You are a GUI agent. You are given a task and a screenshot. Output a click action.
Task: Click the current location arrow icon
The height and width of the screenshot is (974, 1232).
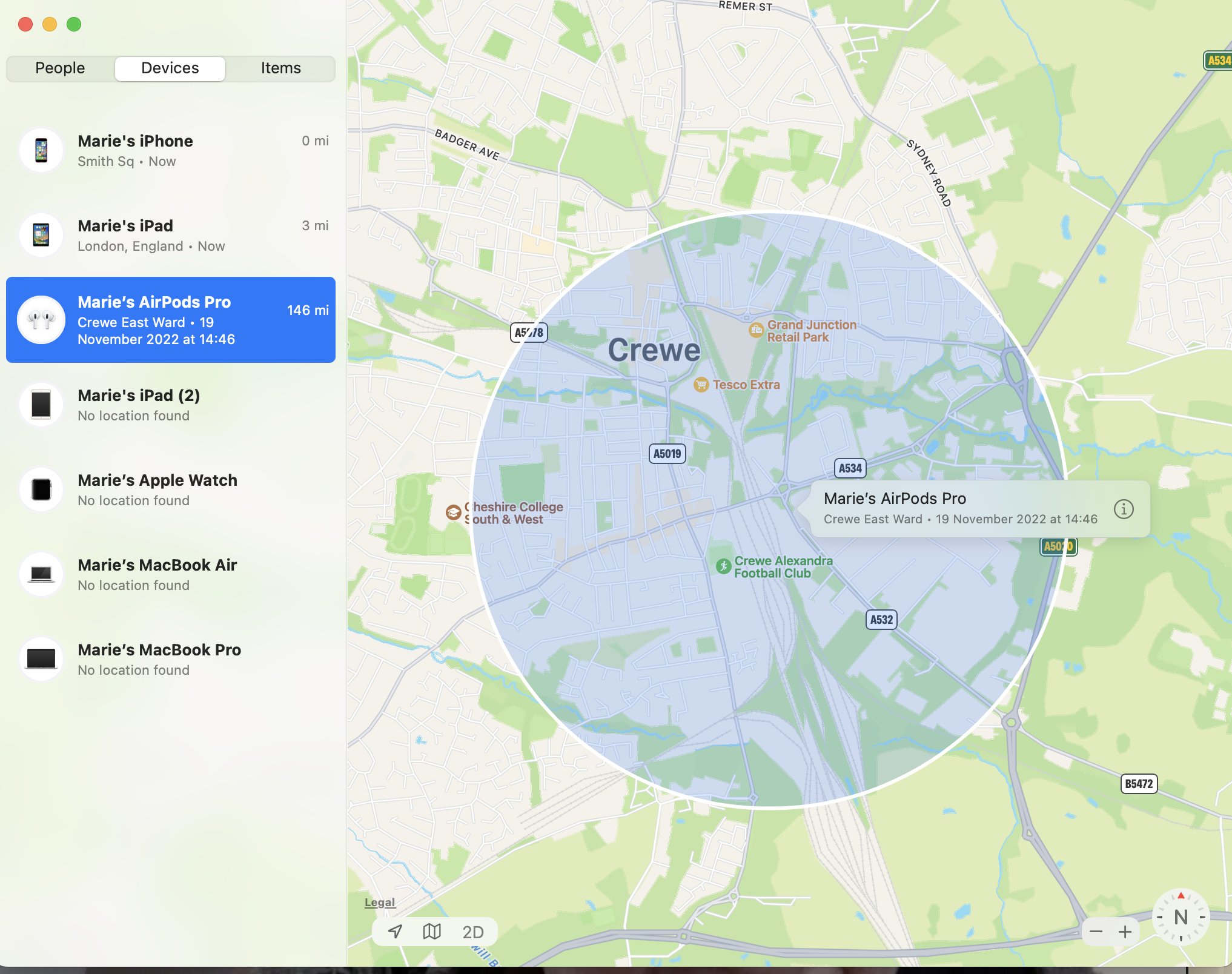pyautogui.click(x=395, y=932)
